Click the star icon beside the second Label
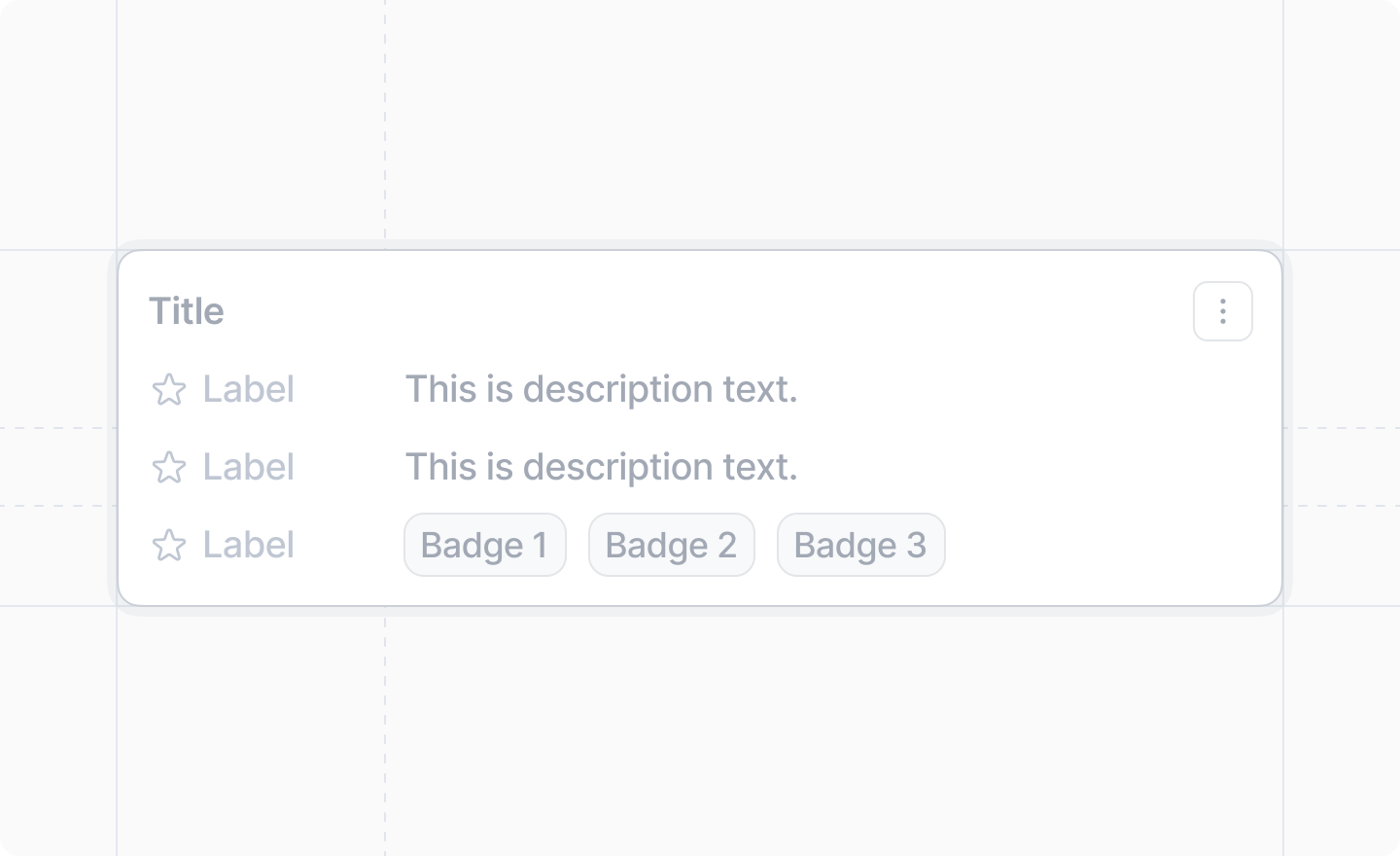The height and width of the screenshot is (856, 1400). [x=169, y=468]
